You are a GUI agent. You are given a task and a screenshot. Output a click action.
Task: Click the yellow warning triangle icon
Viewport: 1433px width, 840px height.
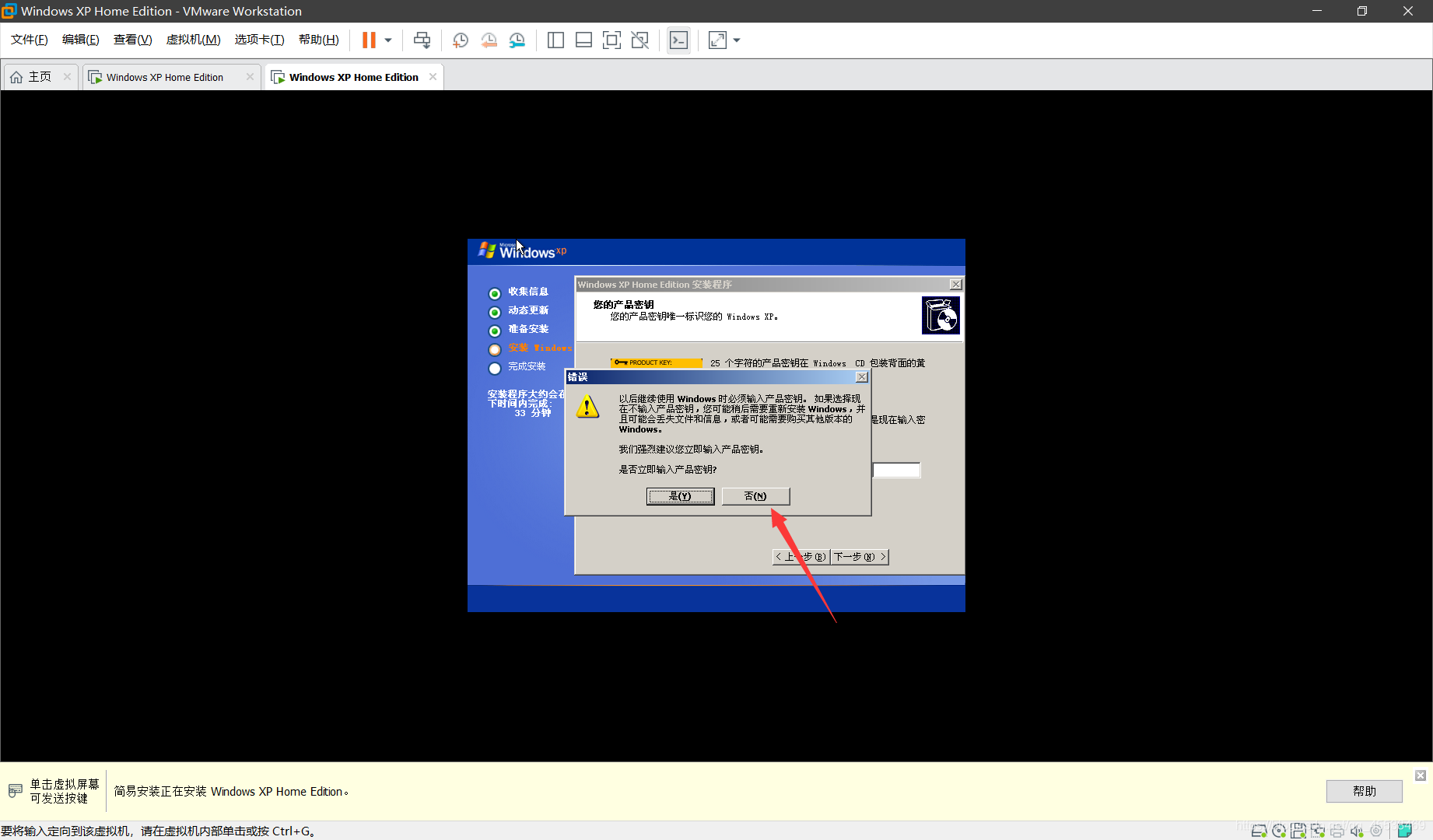click(587, 406)
